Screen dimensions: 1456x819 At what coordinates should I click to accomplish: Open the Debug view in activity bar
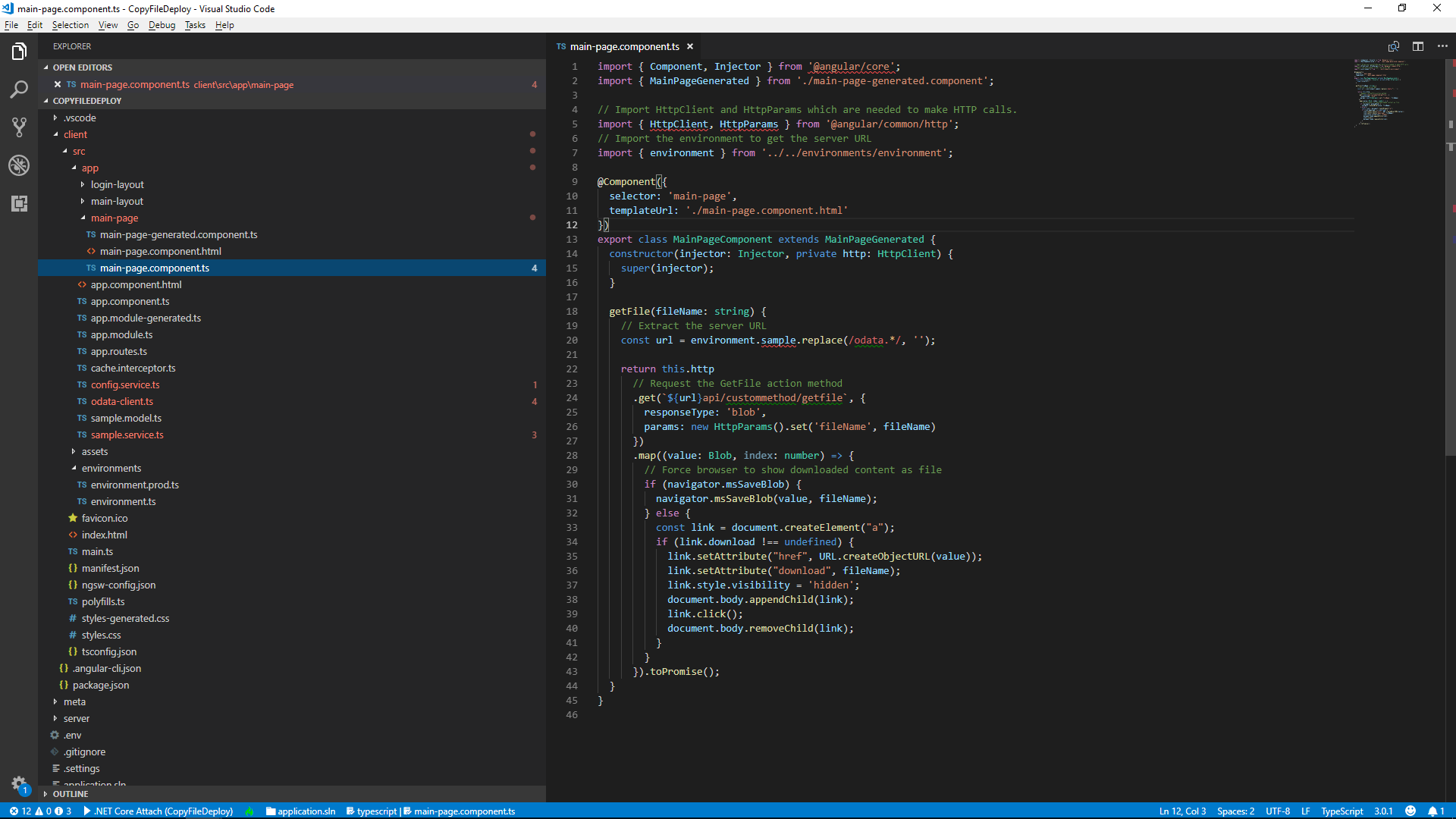19,165
